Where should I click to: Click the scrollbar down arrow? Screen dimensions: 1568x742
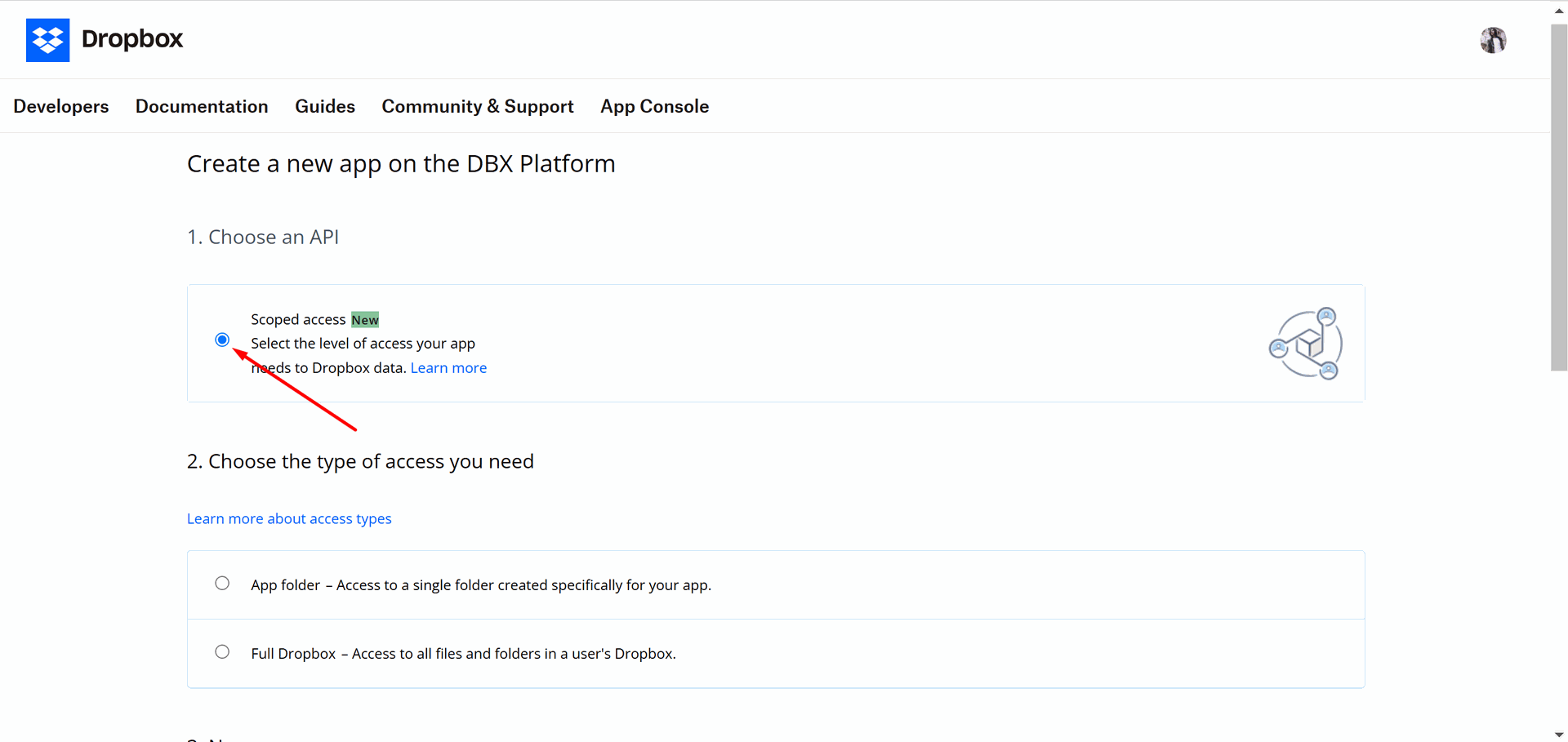click(x=1559, y=735)
